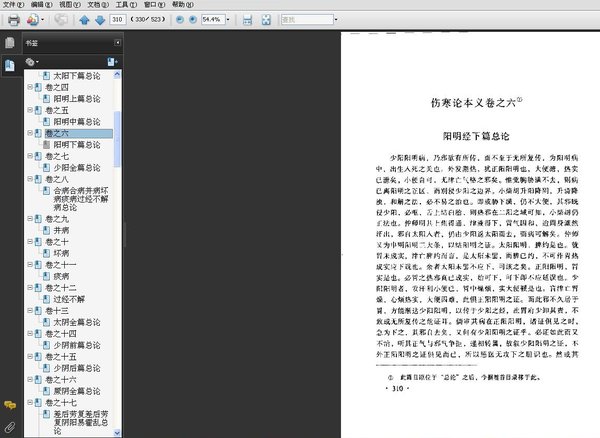This screenshot has height=438, width=600.
Task: Collapse the 卷之八 bookmark node
Action: tap(30, 179)
